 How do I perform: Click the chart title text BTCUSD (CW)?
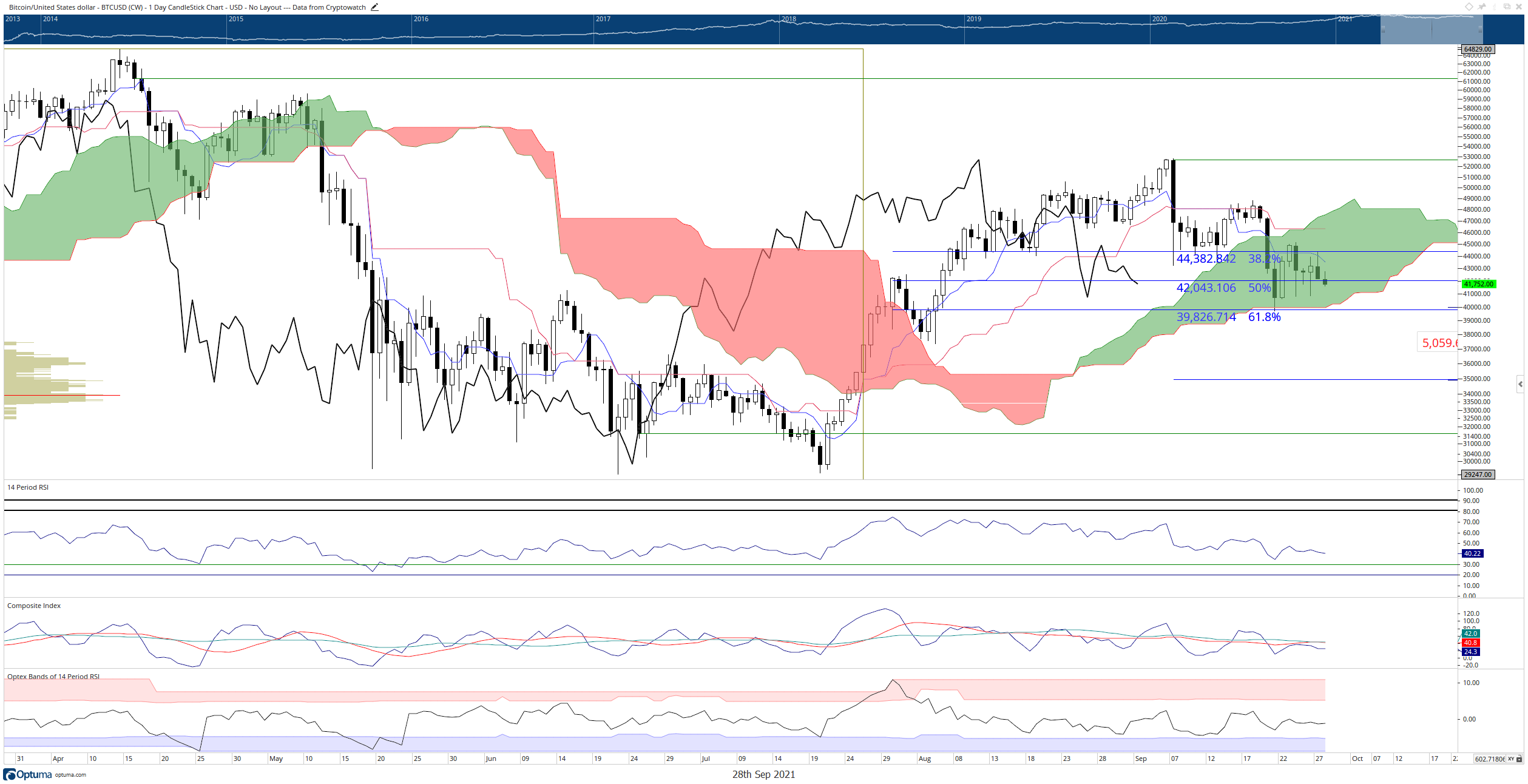coord(122,7)
